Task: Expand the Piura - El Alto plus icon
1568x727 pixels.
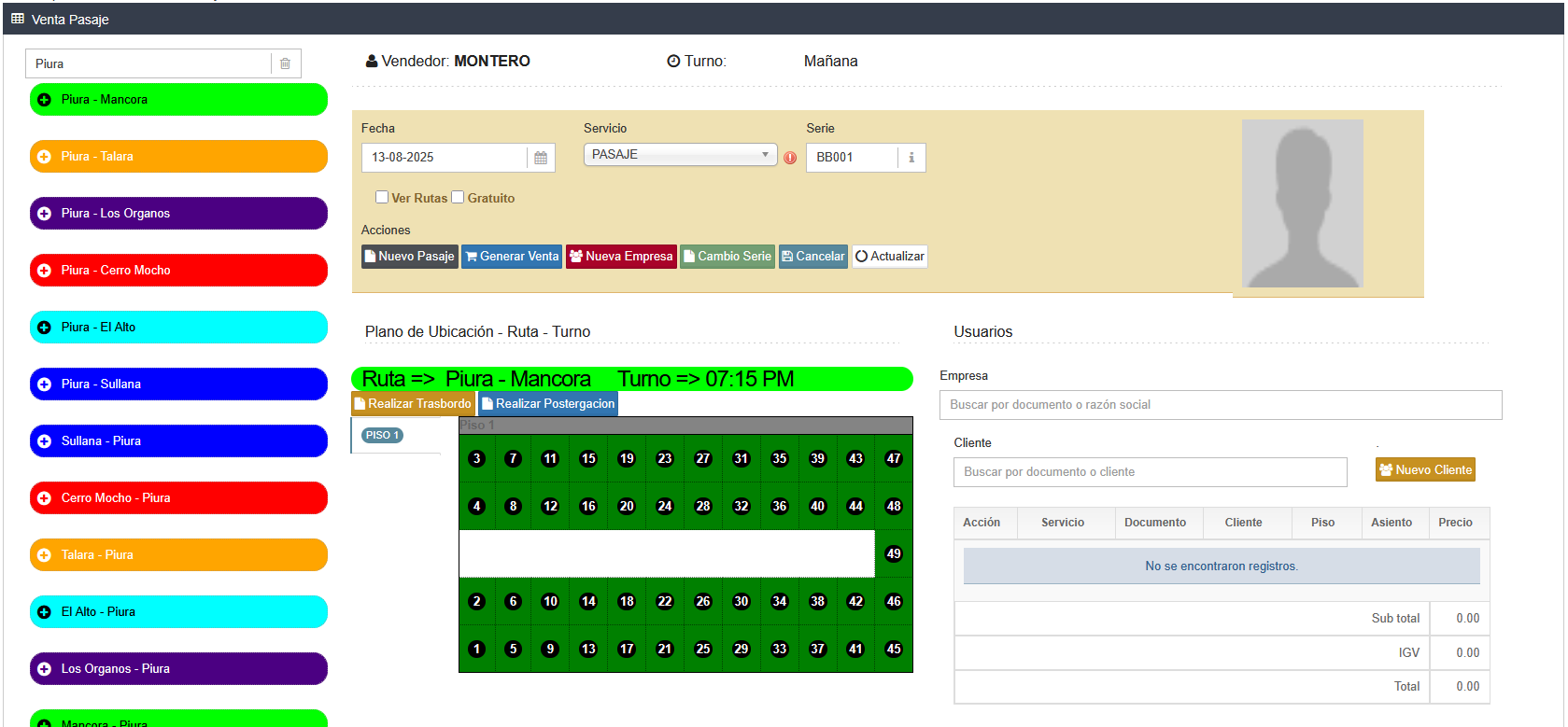Action: click(44, 328)
